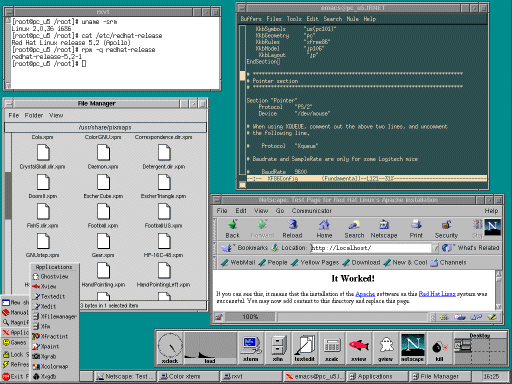Open the Communicator menu in Netscape
512x384 pixels.
point(312,211)
